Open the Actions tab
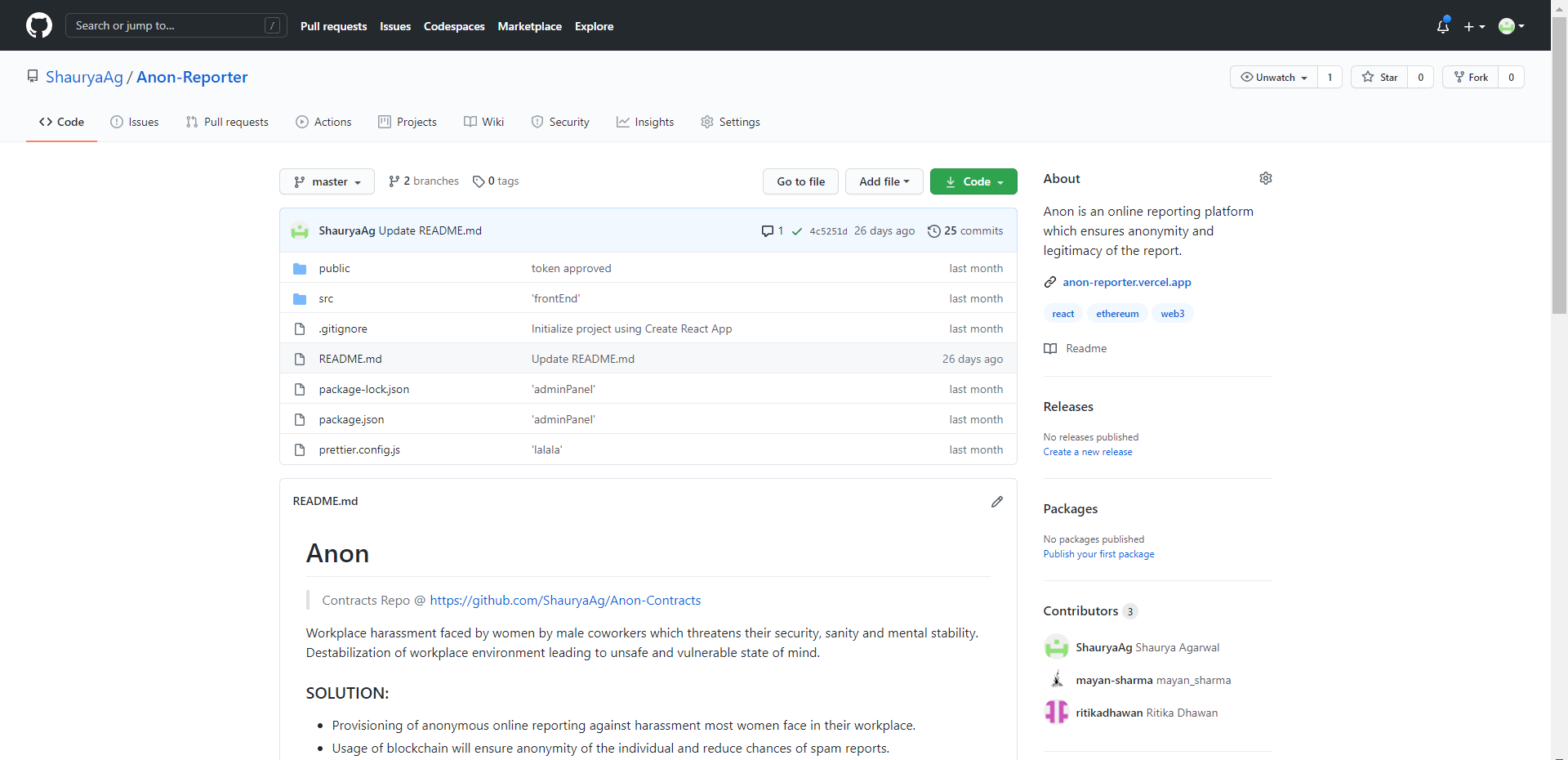 [323, 122]
